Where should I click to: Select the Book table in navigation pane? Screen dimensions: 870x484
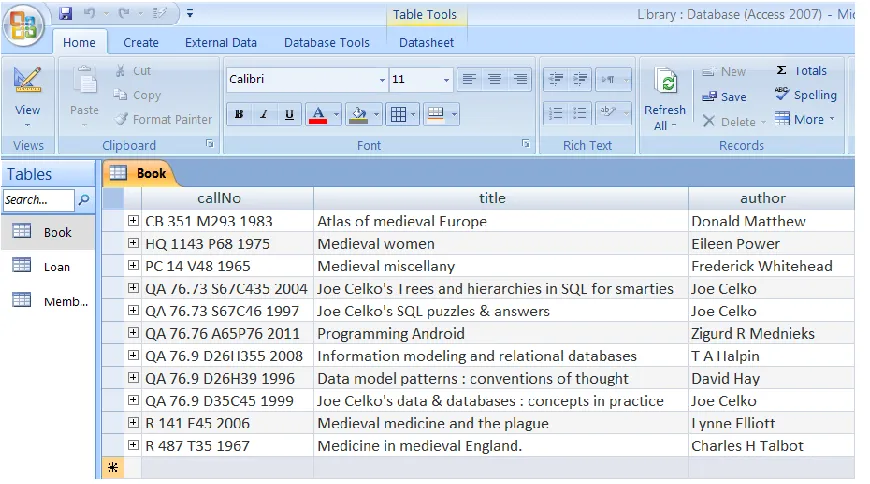(x=48, y=232)
